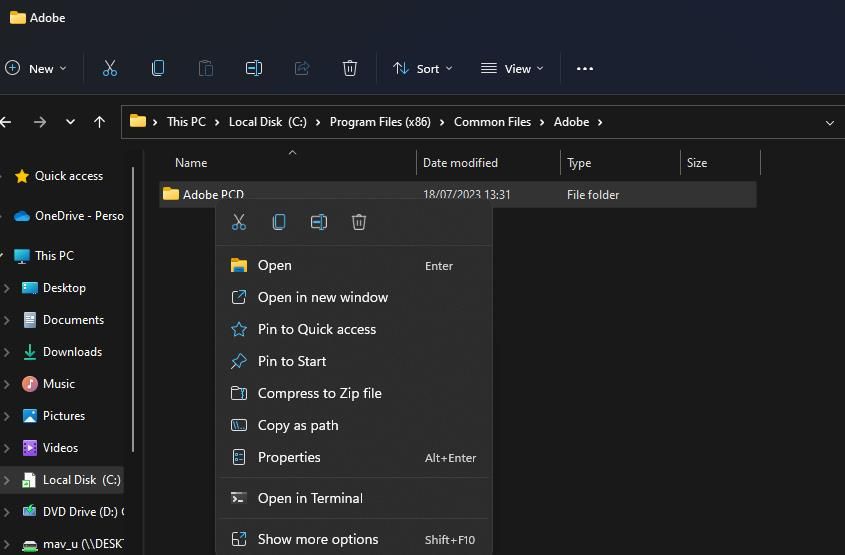This screenshot has height=555, width=845.
Task: Click the Delete trash icon in the top toolbar
Action: click(350, 68)
